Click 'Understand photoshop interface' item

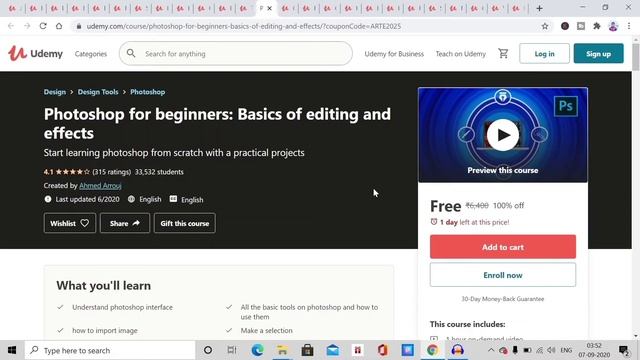122,307
